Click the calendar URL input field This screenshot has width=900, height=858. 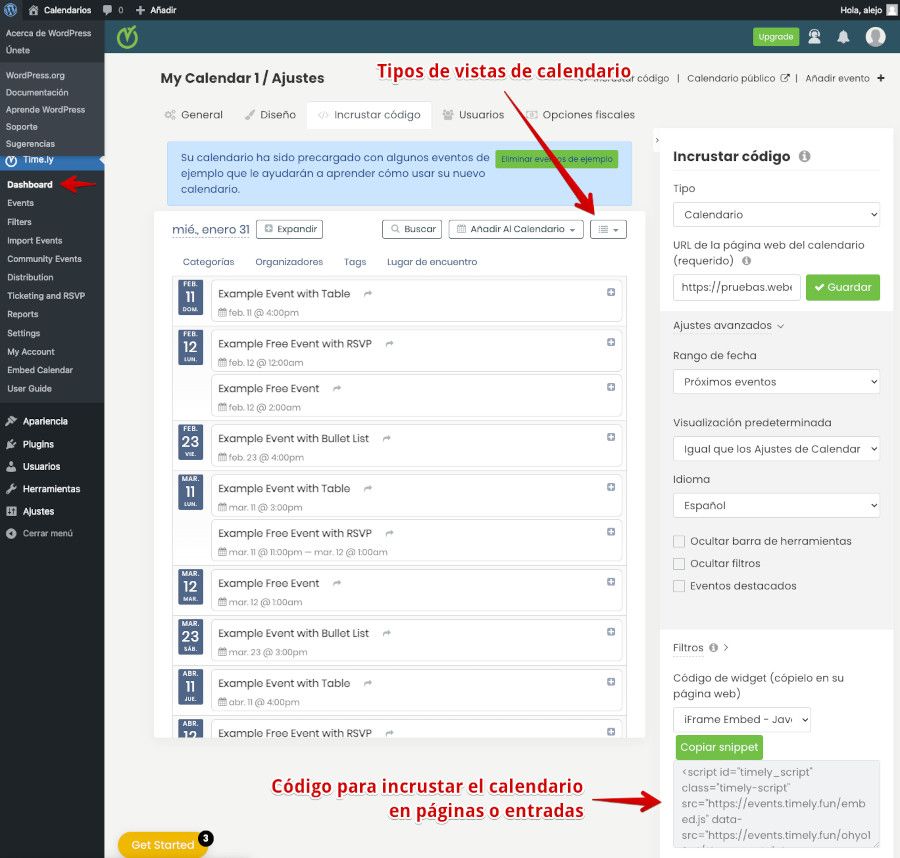736,287
